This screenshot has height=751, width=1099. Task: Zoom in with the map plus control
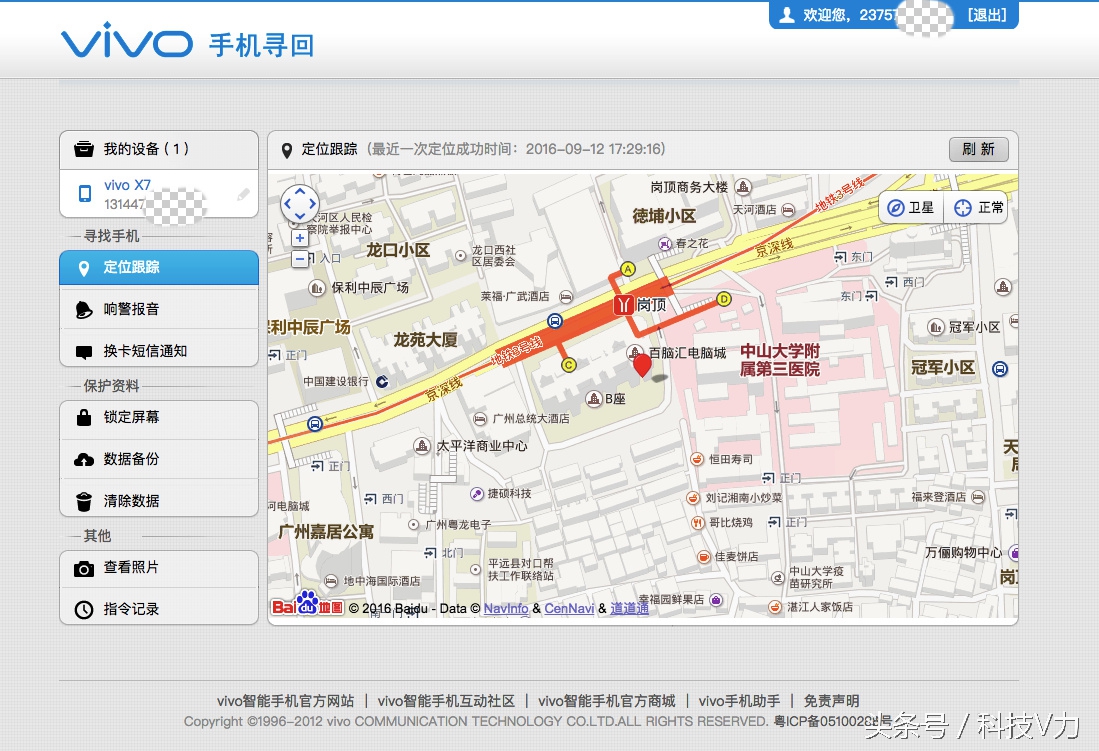[x=300, y=239]
